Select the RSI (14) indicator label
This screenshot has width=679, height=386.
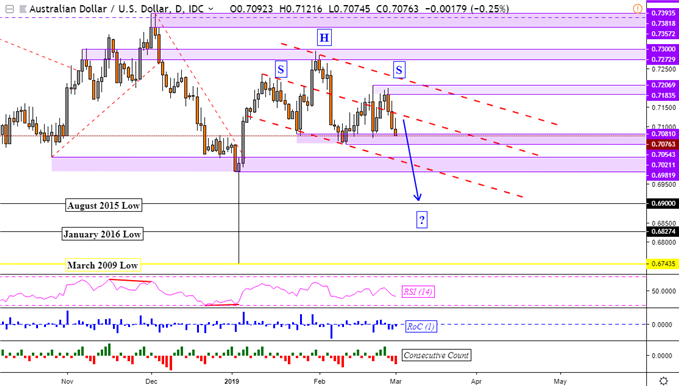418,292
